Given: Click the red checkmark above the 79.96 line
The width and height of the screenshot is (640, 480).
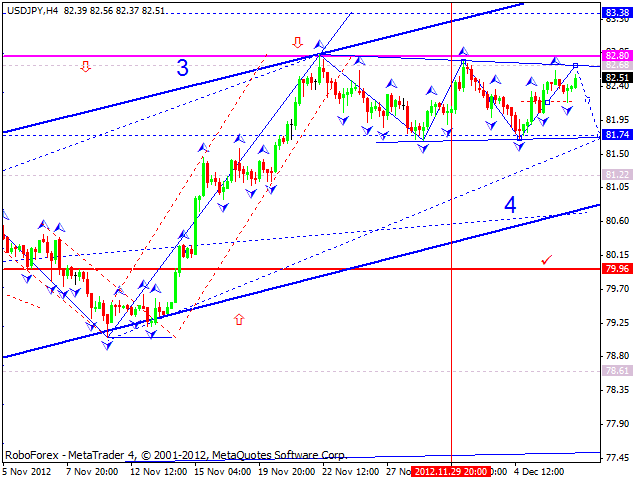Looking at the screenshot, I should coord(546,259).
